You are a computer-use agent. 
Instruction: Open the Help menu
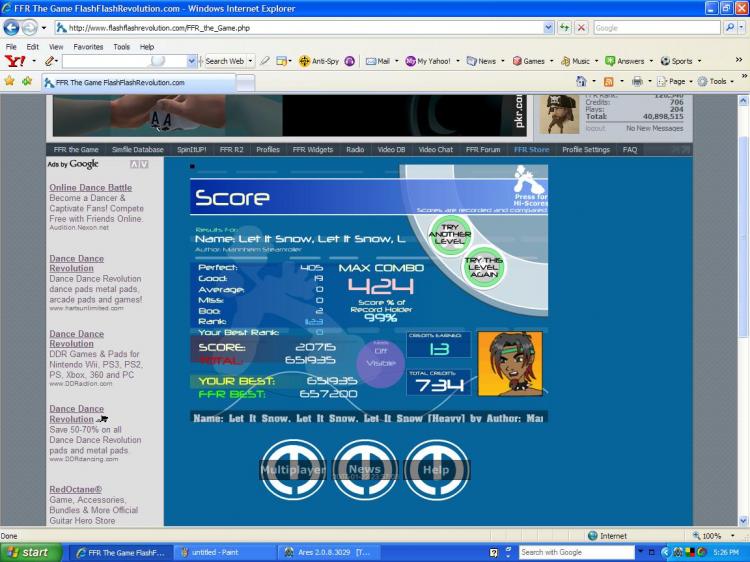click(x=147, y=47)
